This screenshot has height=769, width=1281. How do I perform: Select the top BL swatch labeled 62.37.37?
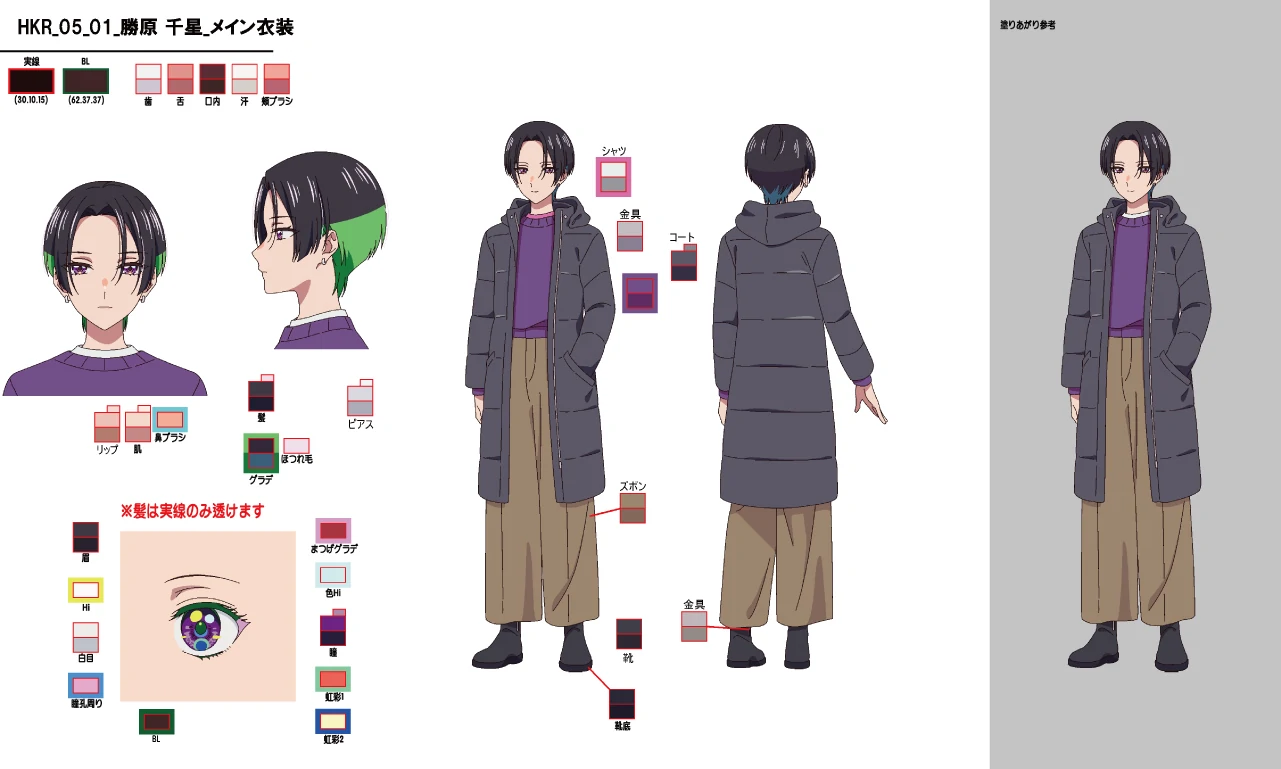(x=85, y=80)
